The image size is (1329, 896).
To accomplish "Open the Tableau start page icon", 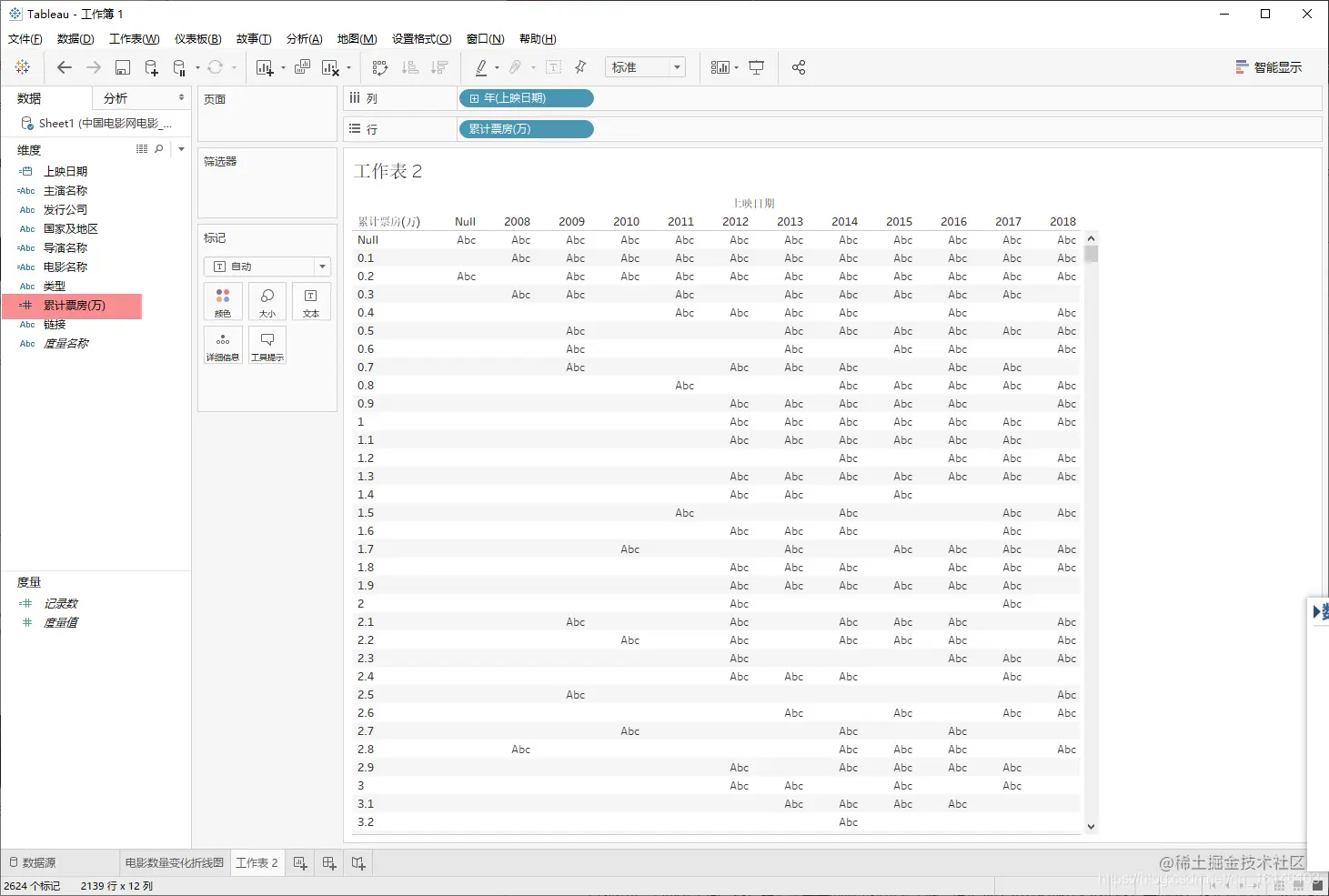I will [23, 67].
